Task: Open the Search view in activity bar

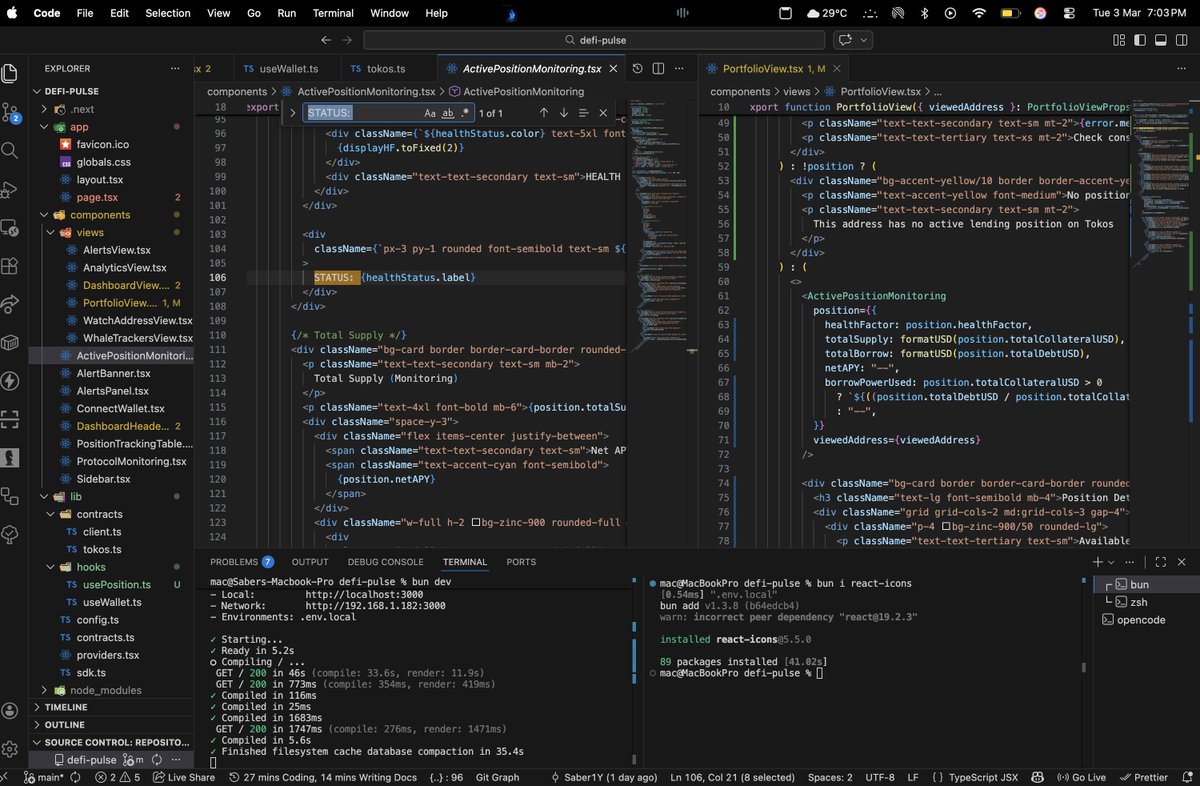Action: (x=10, y=151)
